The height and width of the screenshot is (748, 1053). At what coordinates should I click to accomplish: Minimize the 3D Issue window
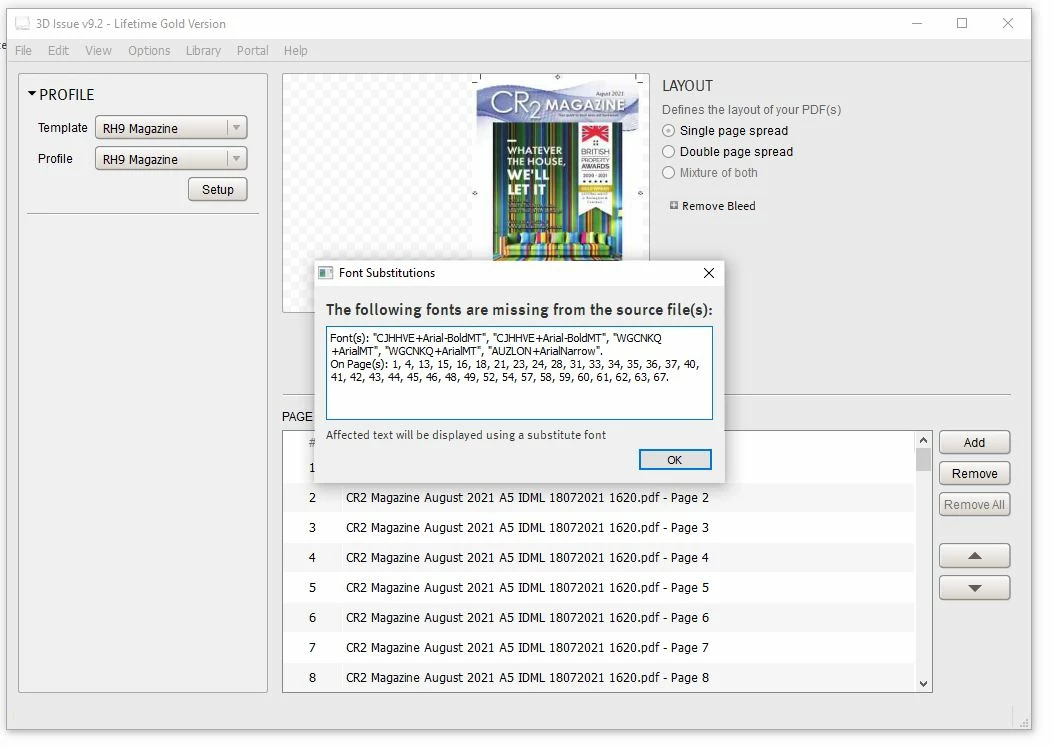point(917,24)
